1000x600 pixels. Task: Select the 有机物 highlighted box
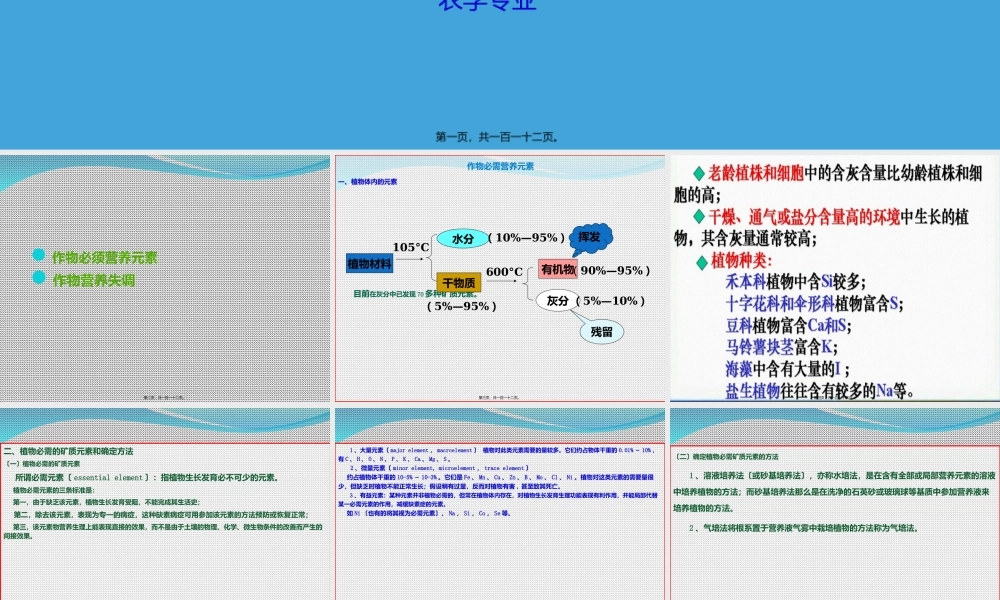coord(558,268)
